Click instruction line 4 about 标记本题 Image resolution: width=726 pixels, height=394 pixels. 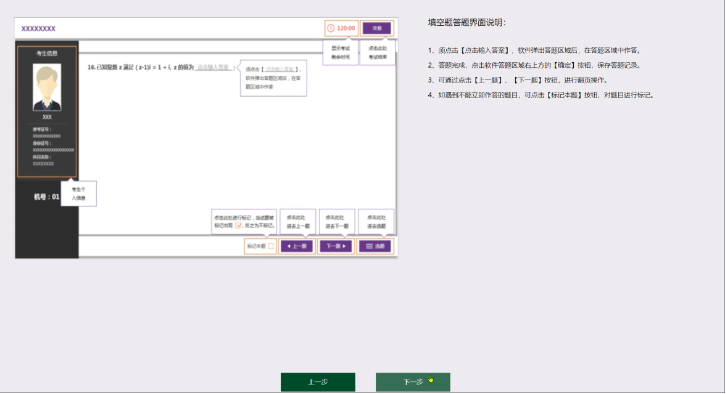coord(541,95)
